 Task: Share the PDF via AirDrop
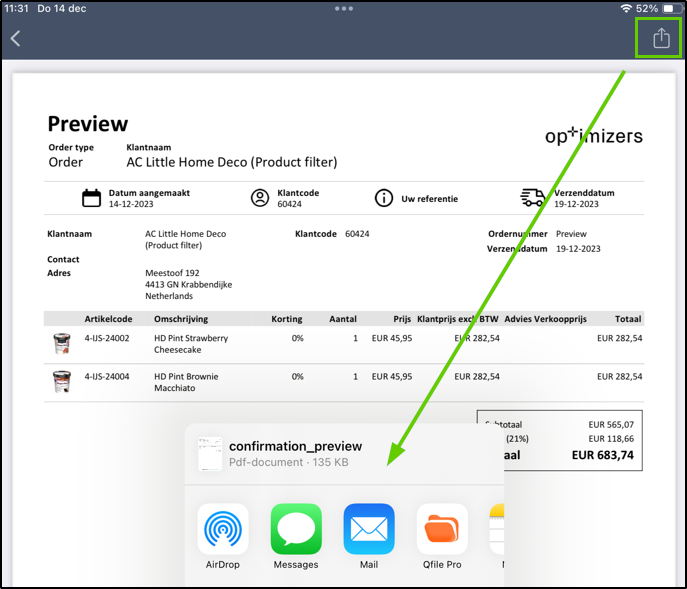point(223,529)
